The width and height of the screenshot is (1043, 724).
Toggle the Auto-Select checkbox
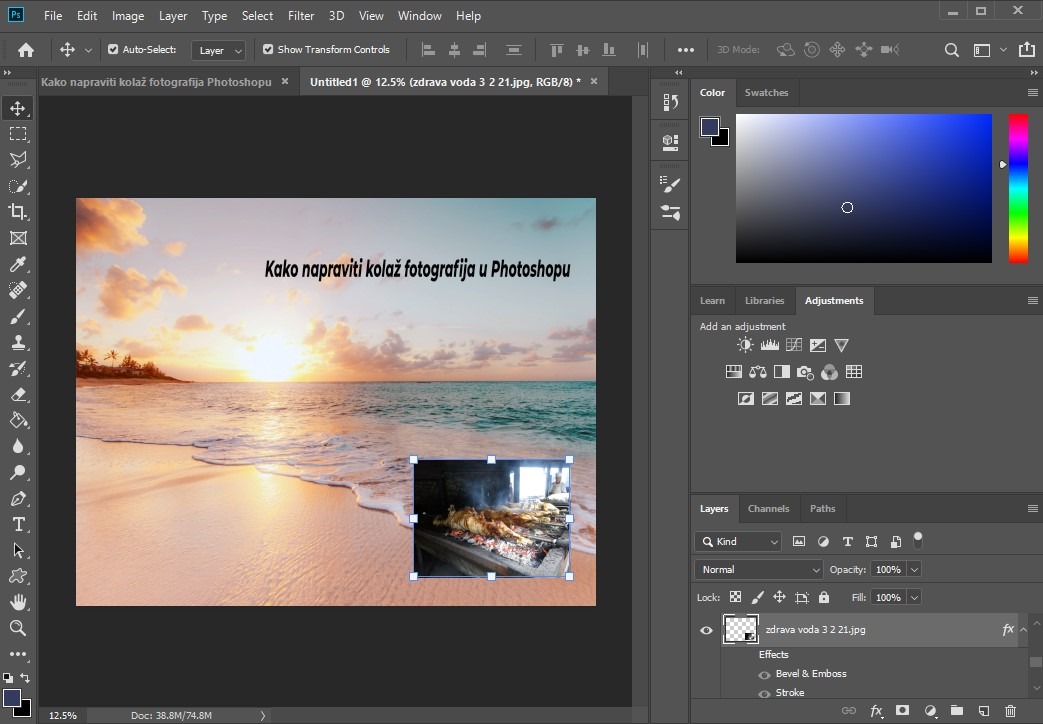click(113, 49)
